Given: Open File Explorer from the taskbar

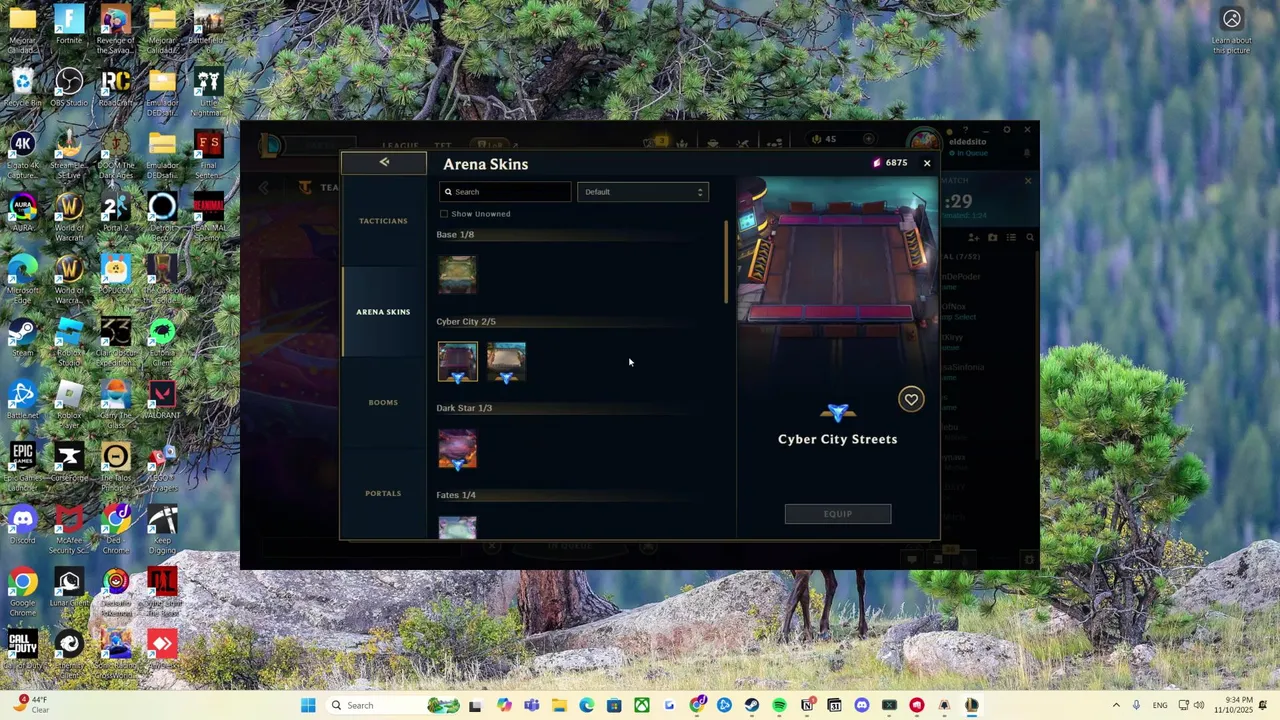Looking at the screenshot, I should [x=559, y=705].
